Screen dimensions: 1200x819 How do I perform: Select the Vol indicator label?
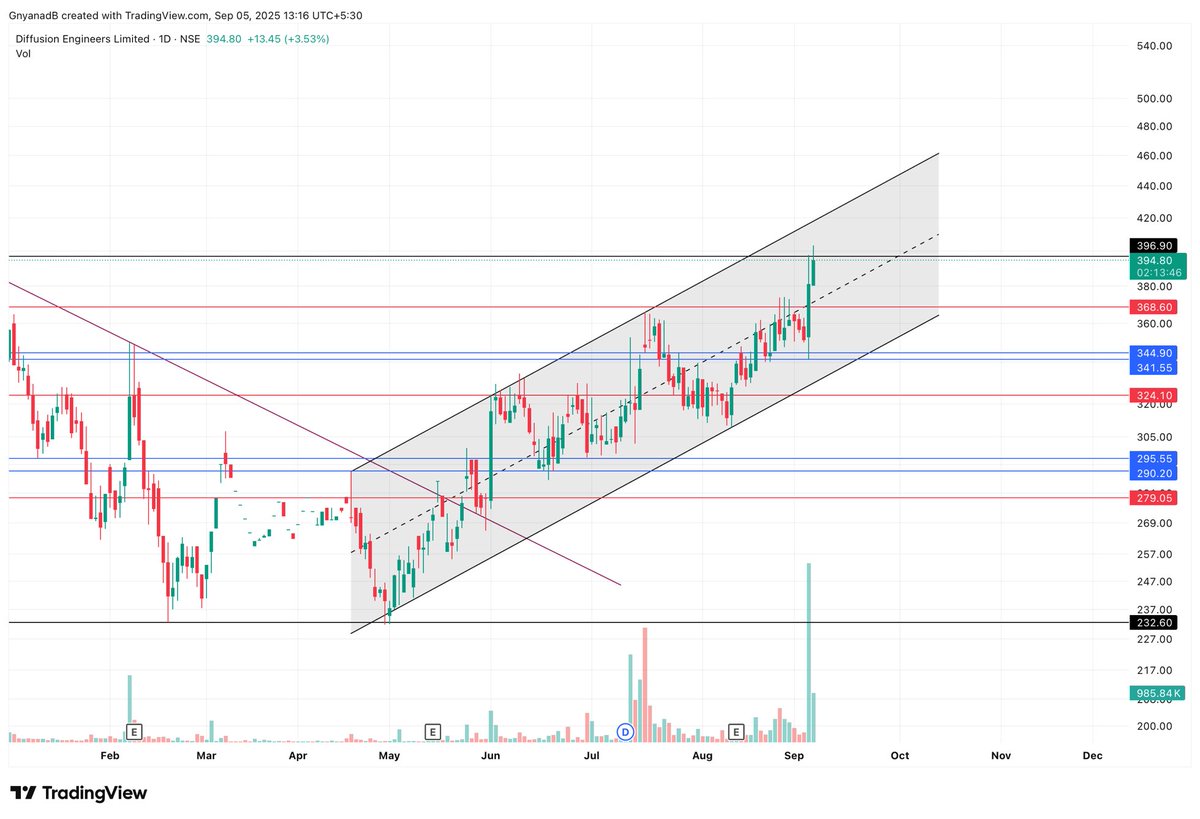click(x=22, y=54)
